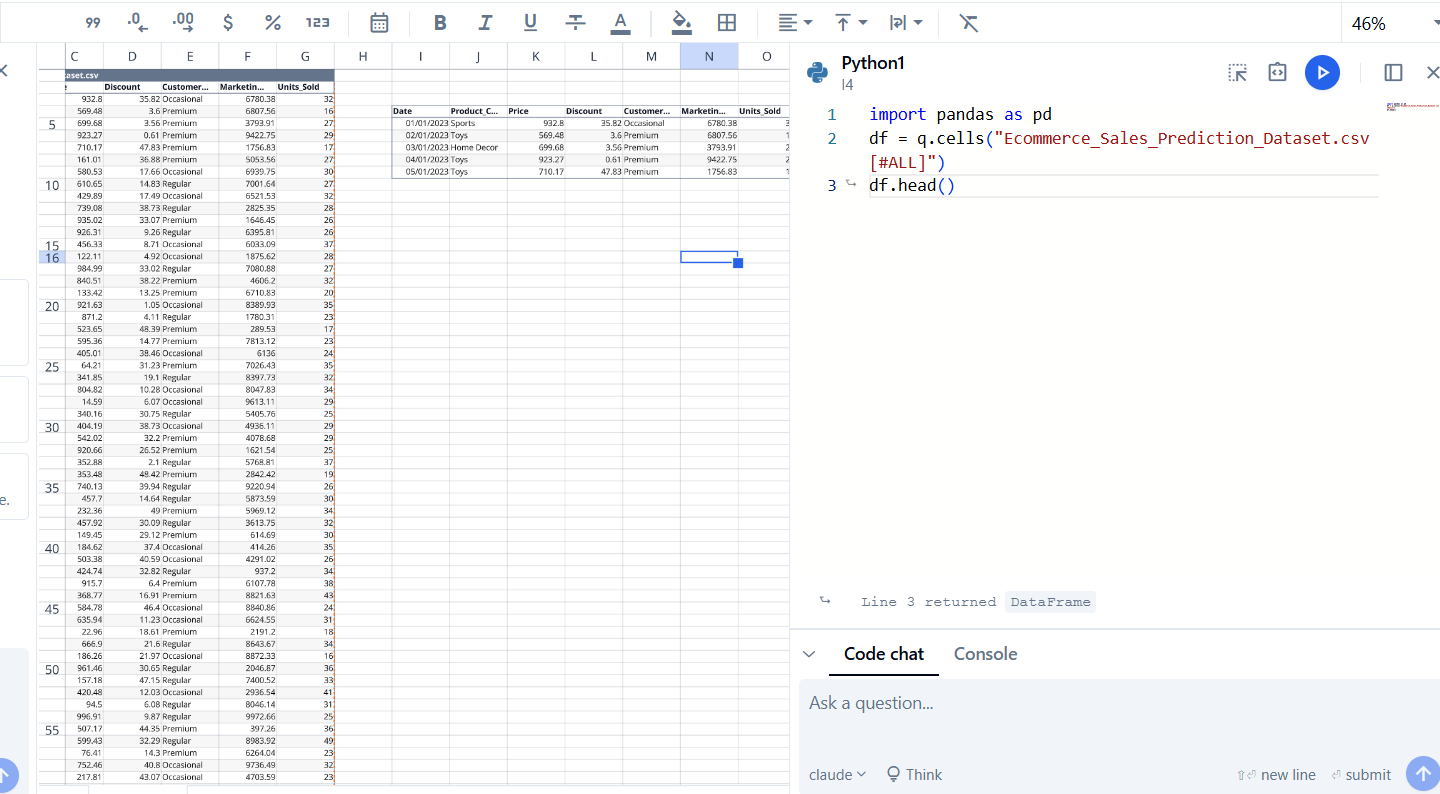Open text wrap dropdown
This screenshot has width=1440, height=794.
(x=906, y=22)
